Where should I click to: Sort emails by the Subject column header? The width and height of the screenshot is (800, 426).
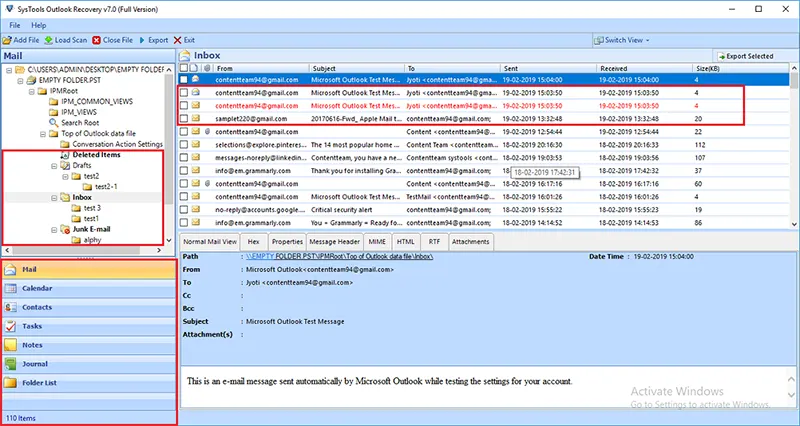[357, 68]
